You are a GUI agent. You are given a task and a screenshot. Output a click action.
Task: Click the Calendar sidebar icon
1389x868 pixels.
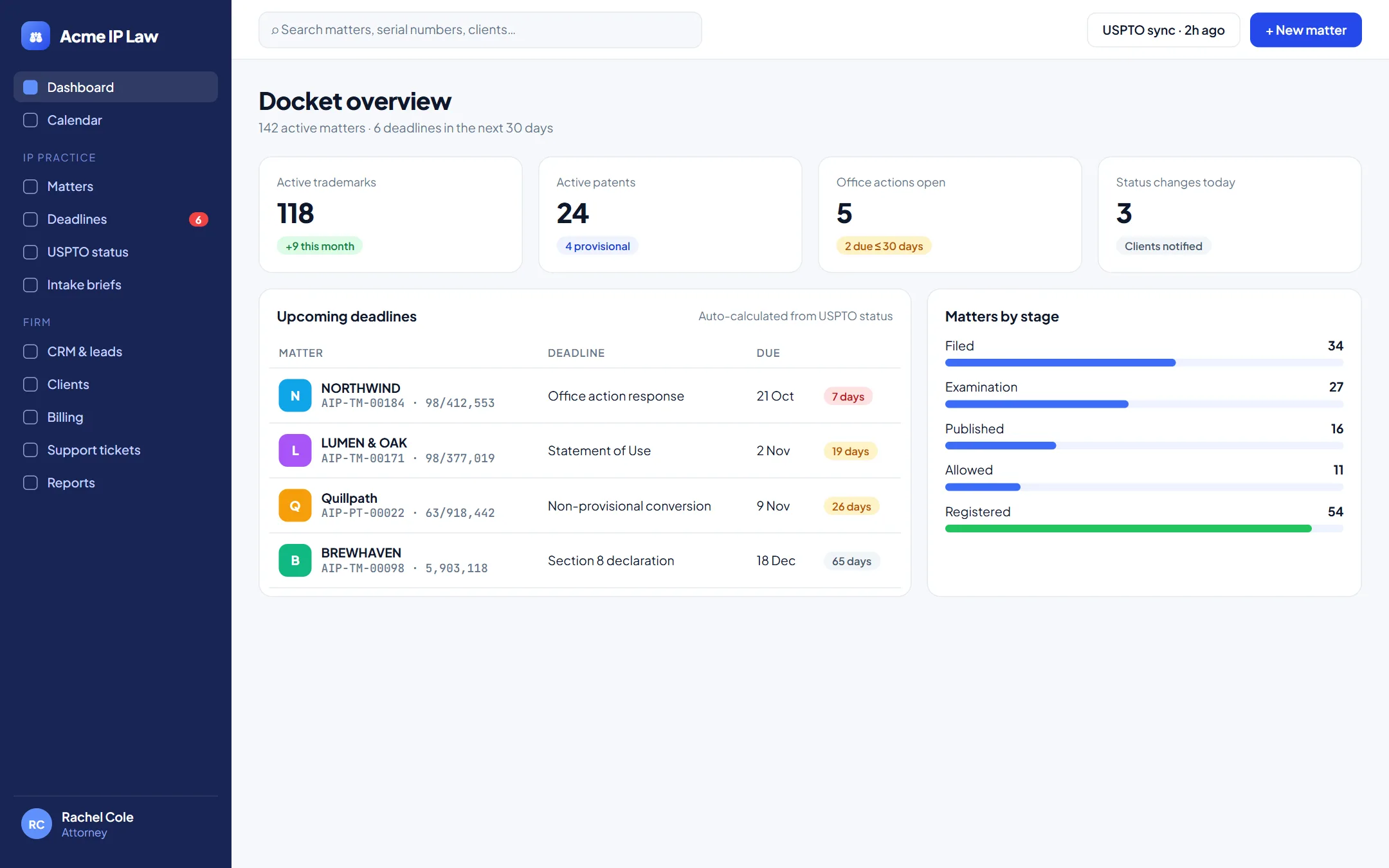(x=30, y=120)
